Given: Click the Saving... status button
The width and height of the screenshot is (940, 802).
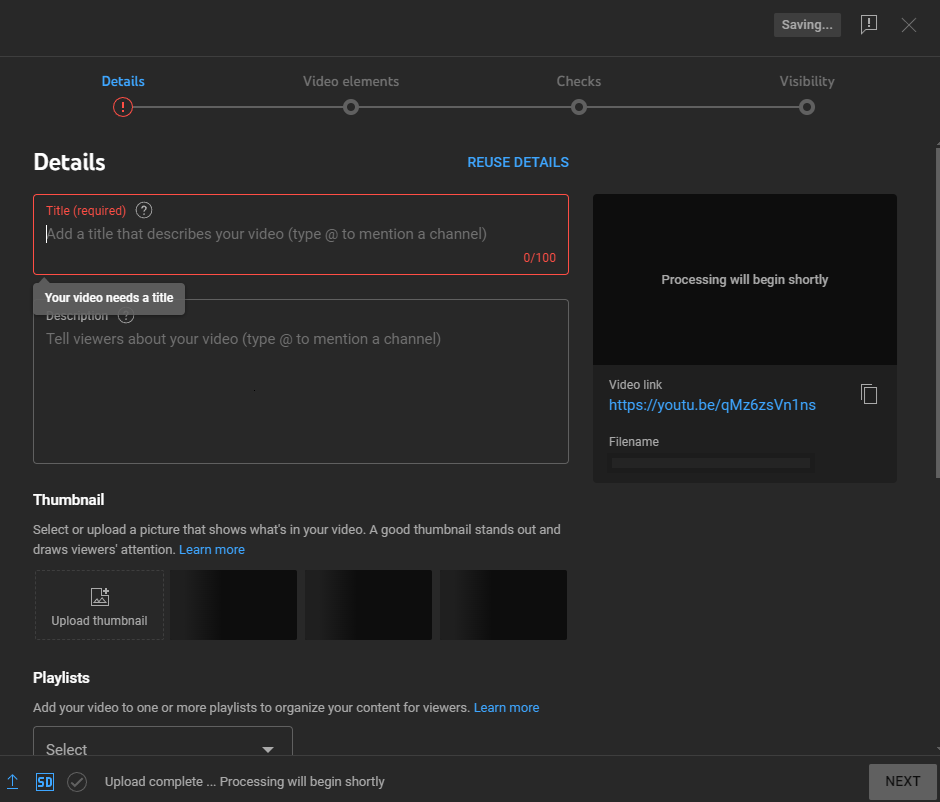Looking at the screenshot, I should coord(807,25).
